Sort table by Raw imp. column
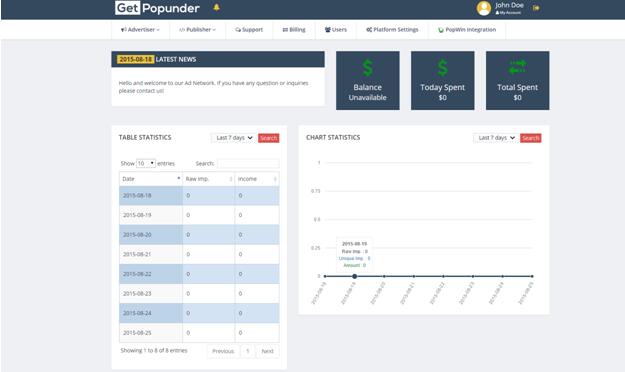This screenshot has height=372, width=625. [209, 179]
